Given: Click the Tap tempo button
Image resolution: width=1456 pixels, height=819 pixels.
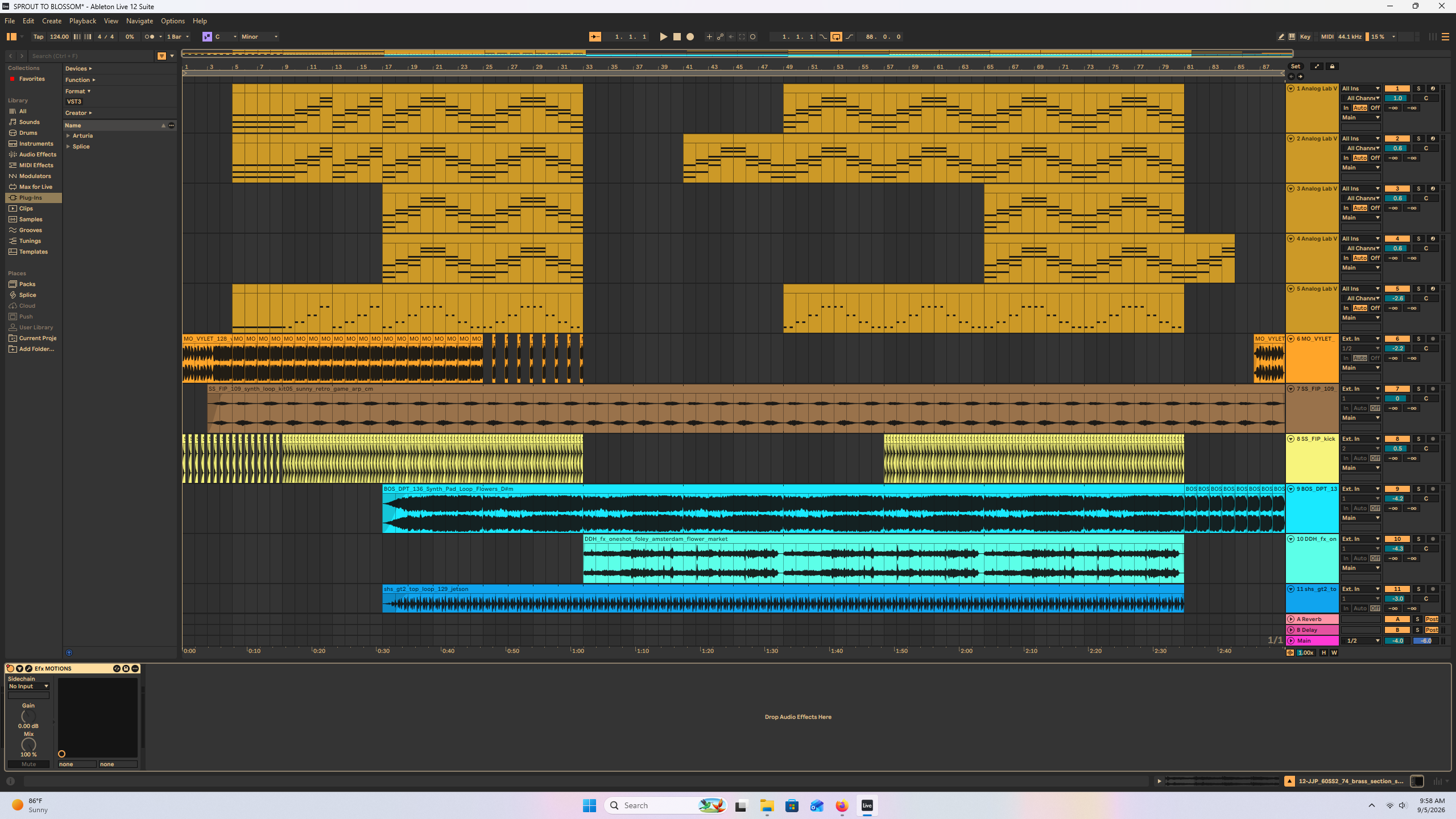Looking at the screenshot, I should click(x=38, y=36).
